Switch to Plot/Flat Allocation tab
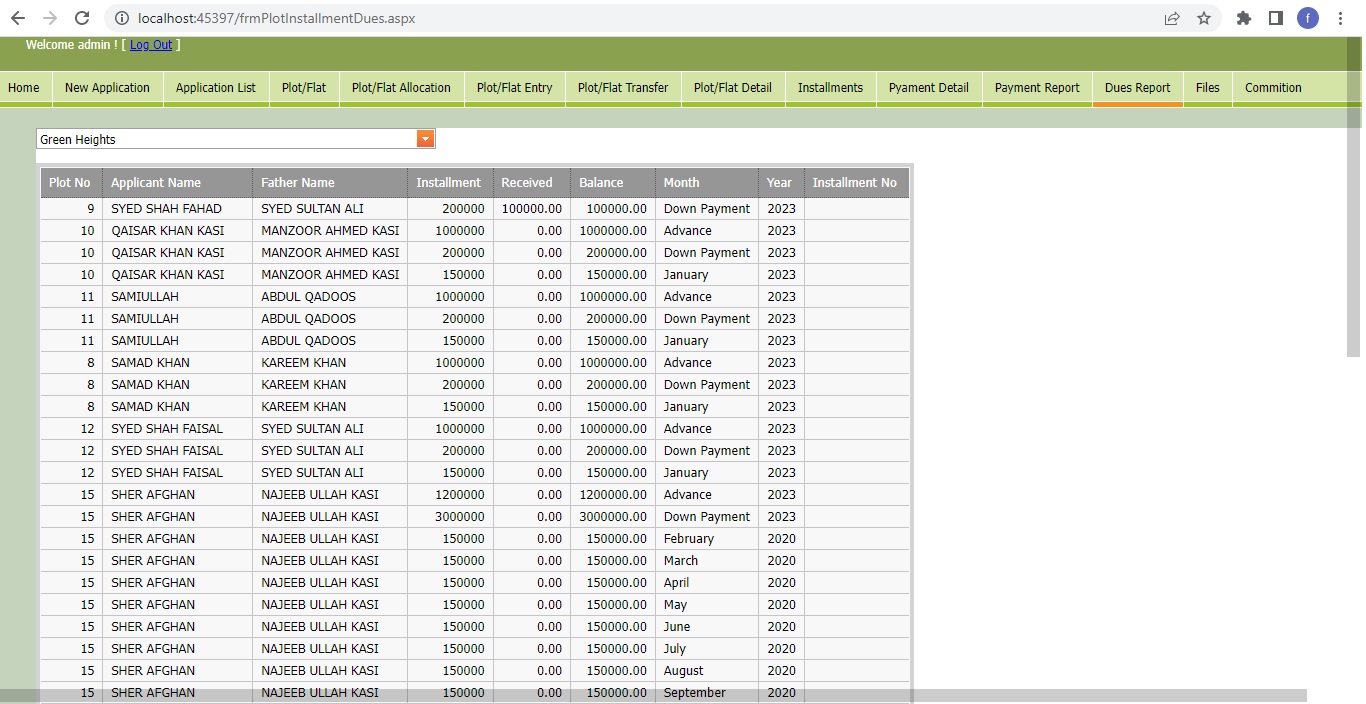Viewport: 1366px width, 704px height. [401, 88]
